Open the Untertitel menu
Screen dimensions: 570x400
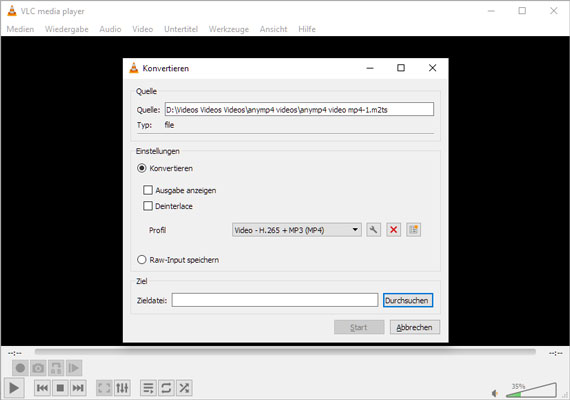(181, 29)
